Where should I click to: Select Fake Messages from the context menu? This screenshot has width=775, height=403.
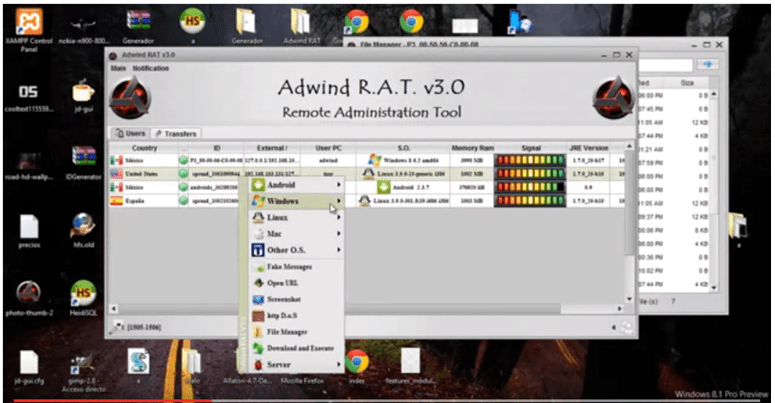pyautogui.click(x=296, y=267)
